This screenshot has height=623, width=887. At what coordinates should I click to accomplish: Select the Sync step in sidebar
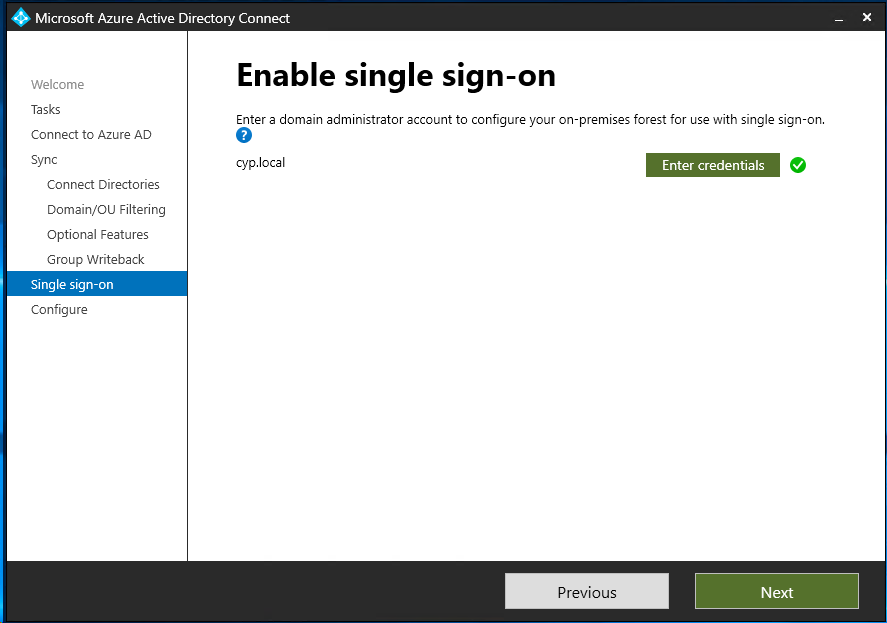pos(44,160)
